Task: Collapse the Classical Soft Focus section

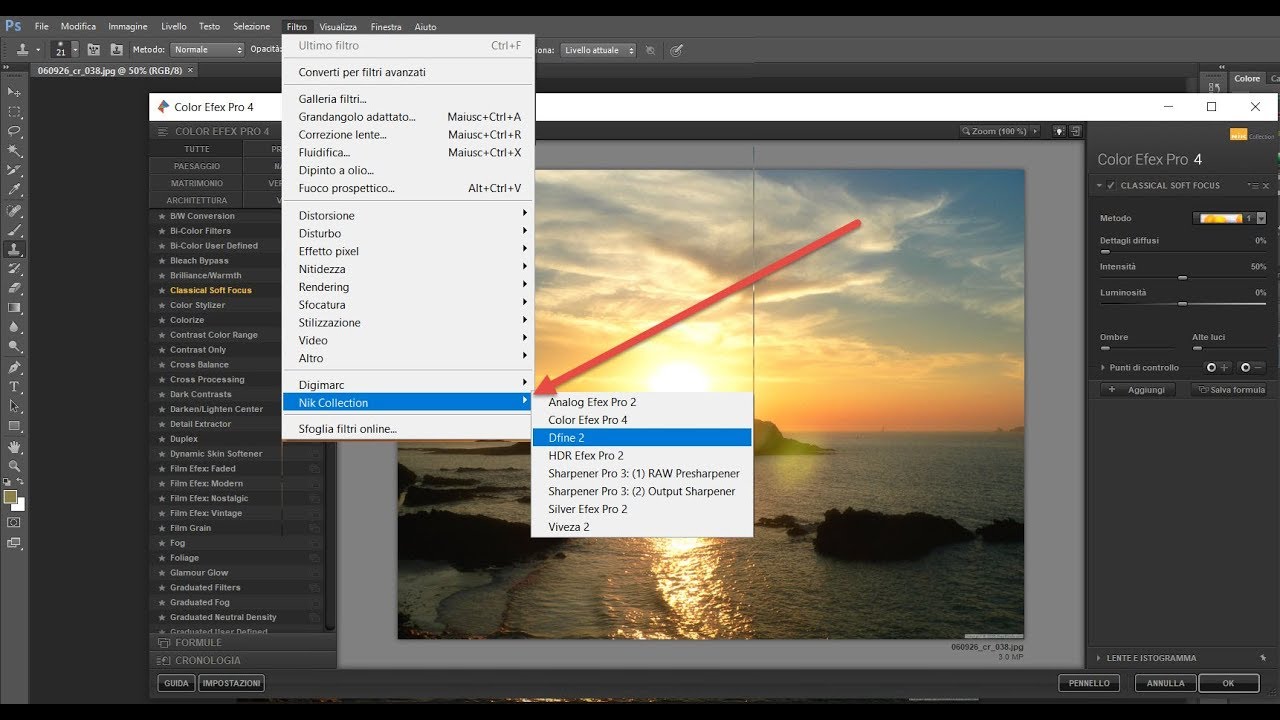Action: 1100,186
